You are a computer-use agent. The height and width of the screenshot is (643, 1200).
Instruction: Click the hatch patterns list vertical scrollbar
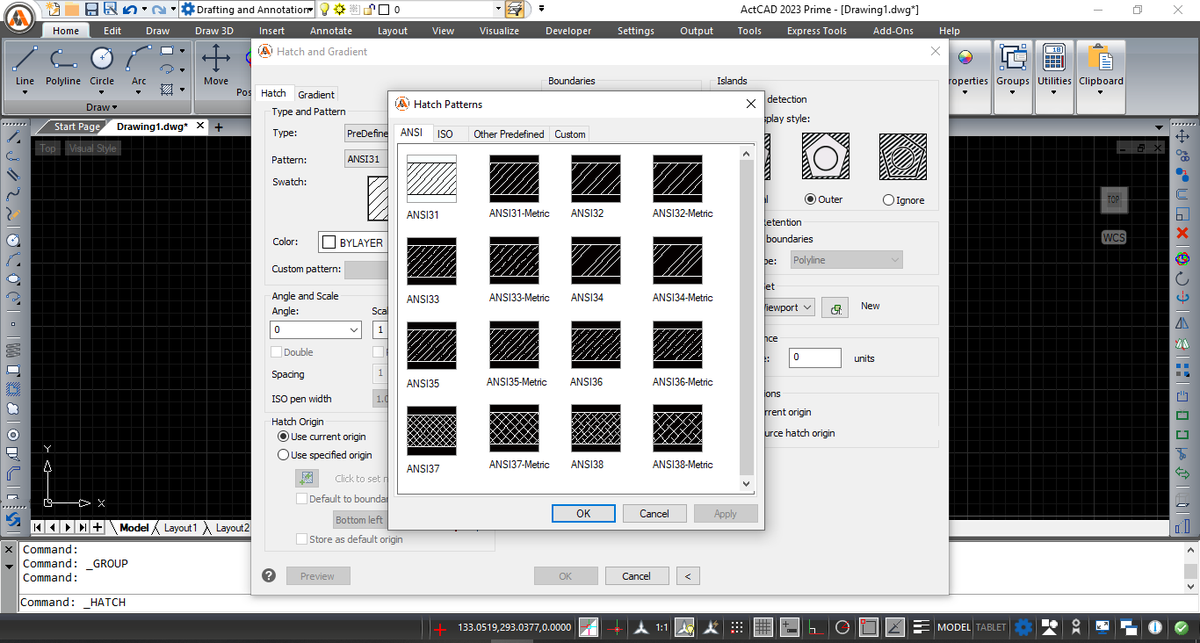745,319
